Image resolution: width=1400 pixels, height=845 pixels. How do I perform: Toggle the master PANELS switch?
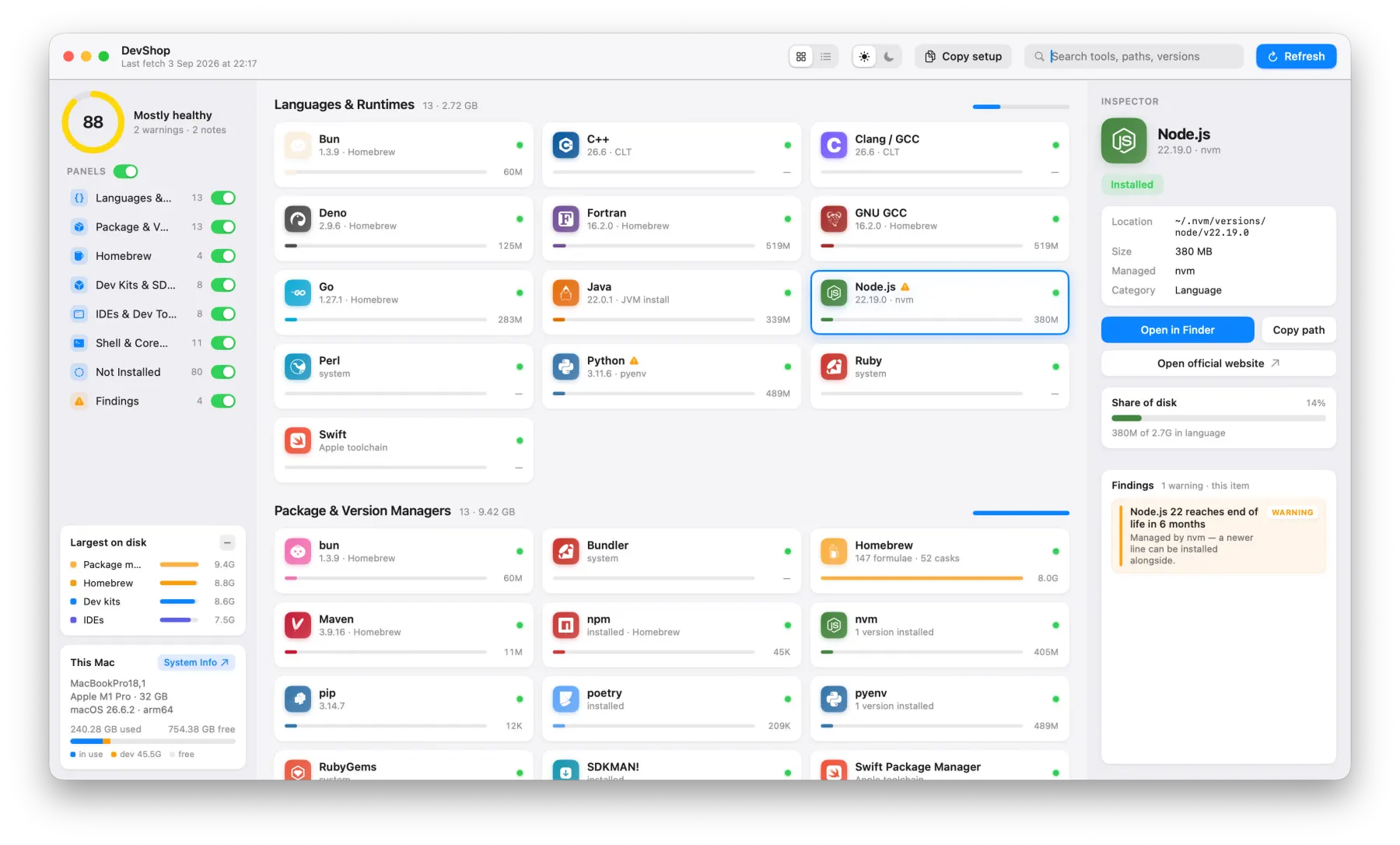(x=126, y=171)
